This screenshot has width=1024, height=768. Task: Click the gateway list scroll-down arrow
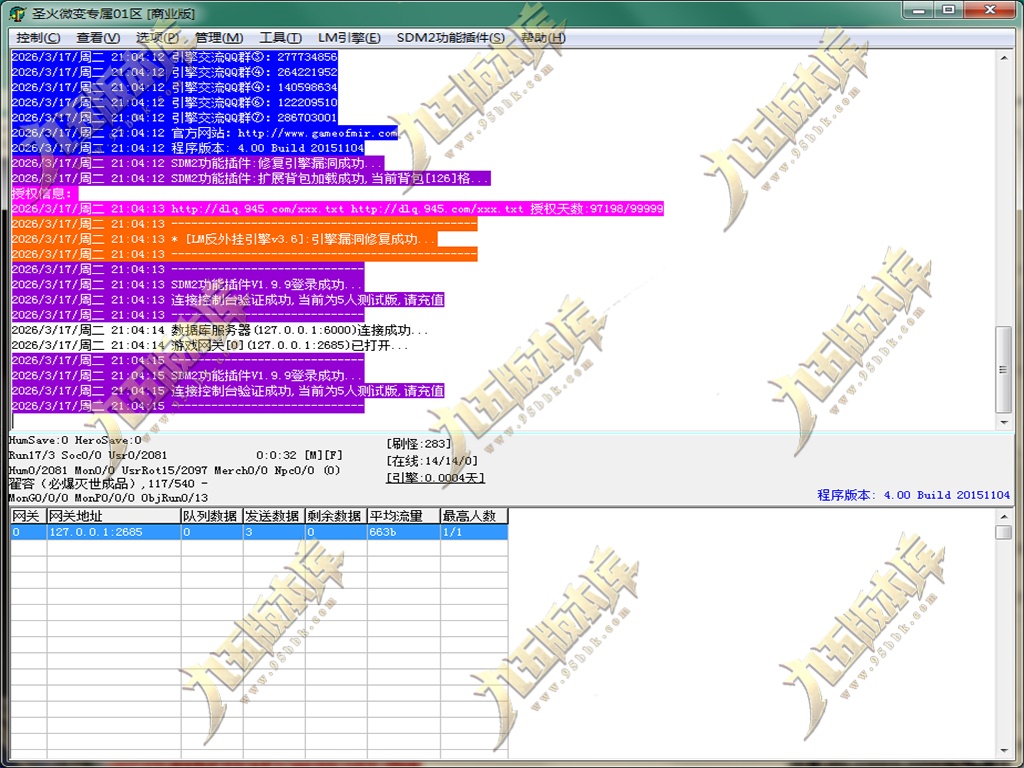pos(1004,750)
